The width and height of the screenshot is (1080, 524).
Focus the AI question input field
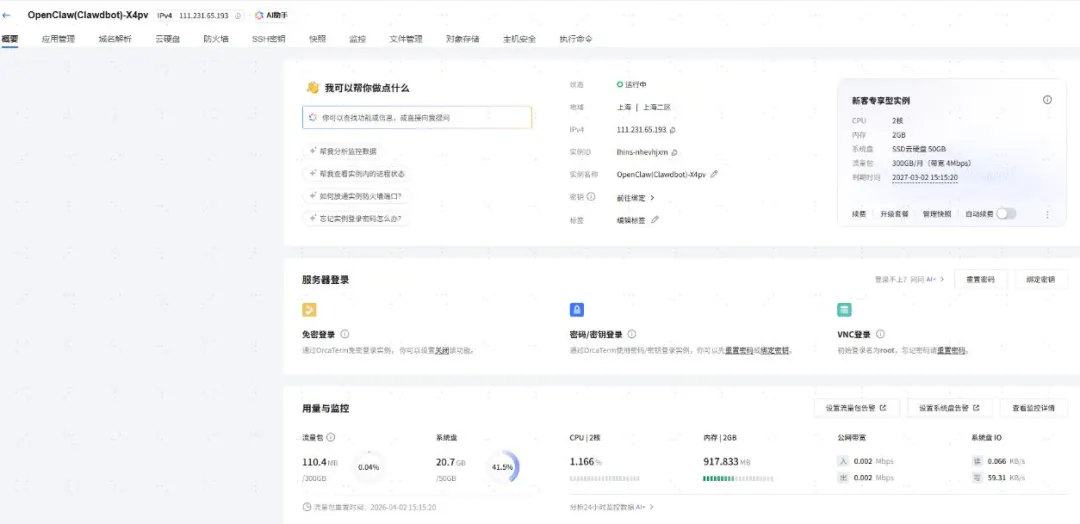(x=417, y=118)
